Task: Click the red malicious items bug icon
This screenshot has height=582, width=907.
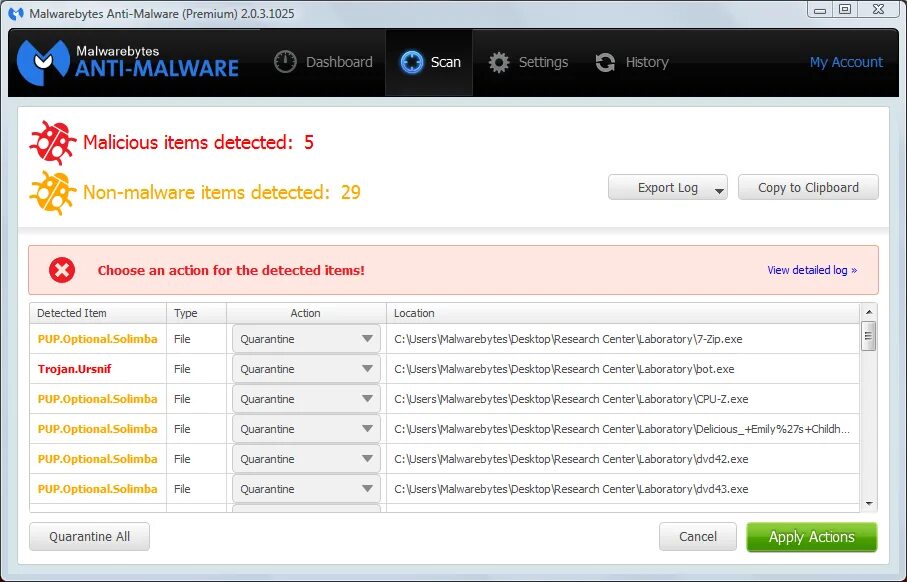Action: click(53, 142)
